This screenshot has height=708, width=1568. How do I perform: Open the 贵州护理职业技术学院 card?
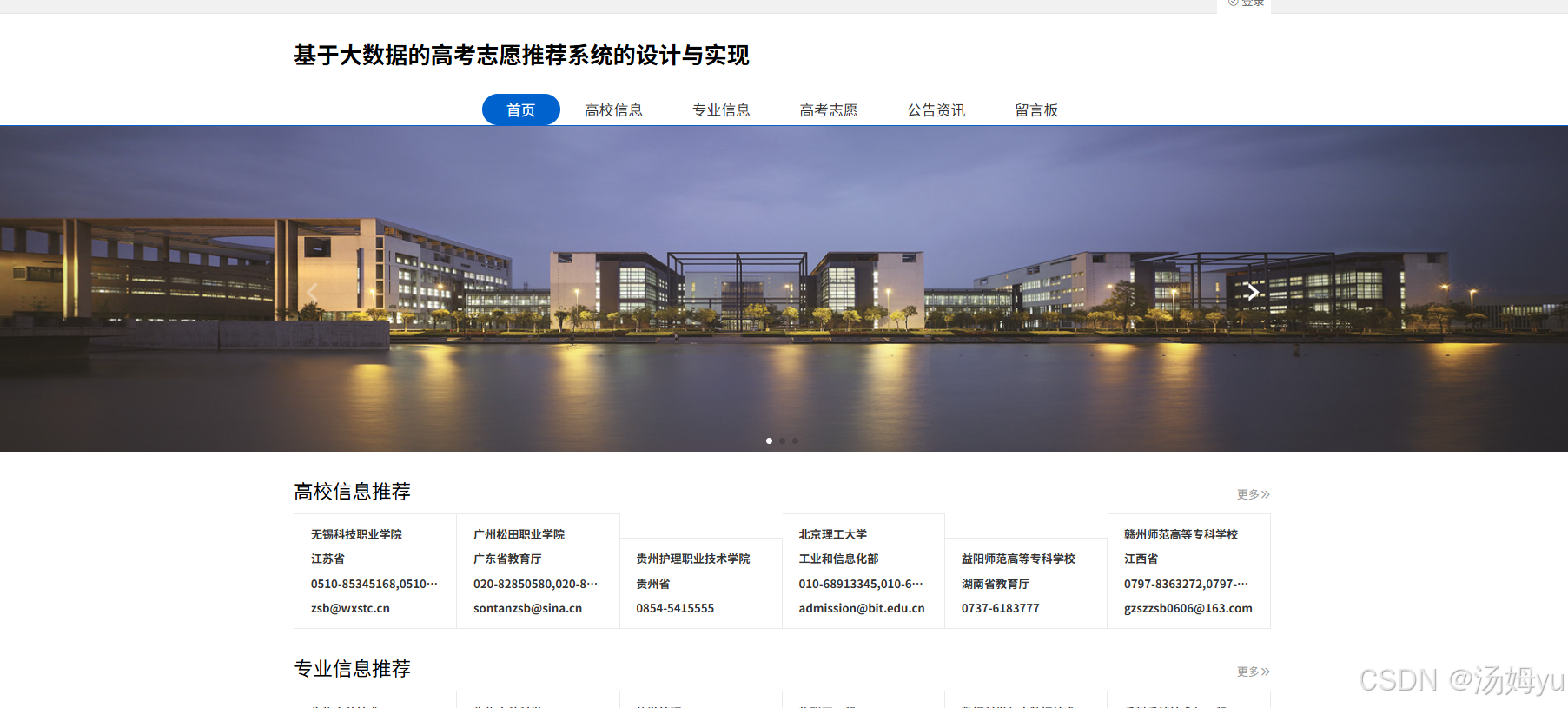701,583
